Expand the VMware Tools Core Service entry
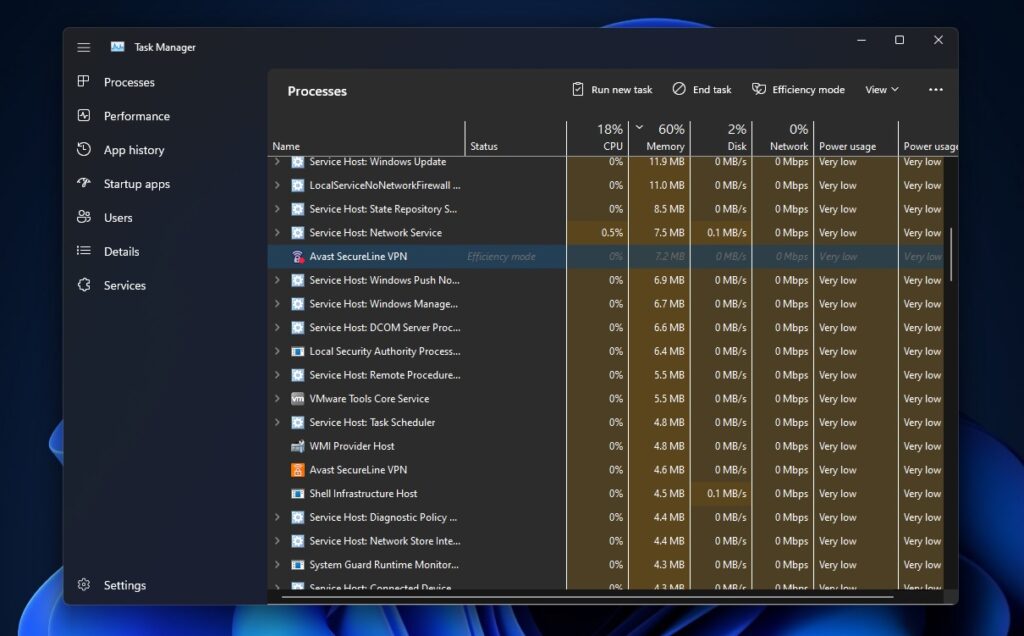Image resolution: width=1024 pixels, height=636 pixels. [x=277, y=398]
